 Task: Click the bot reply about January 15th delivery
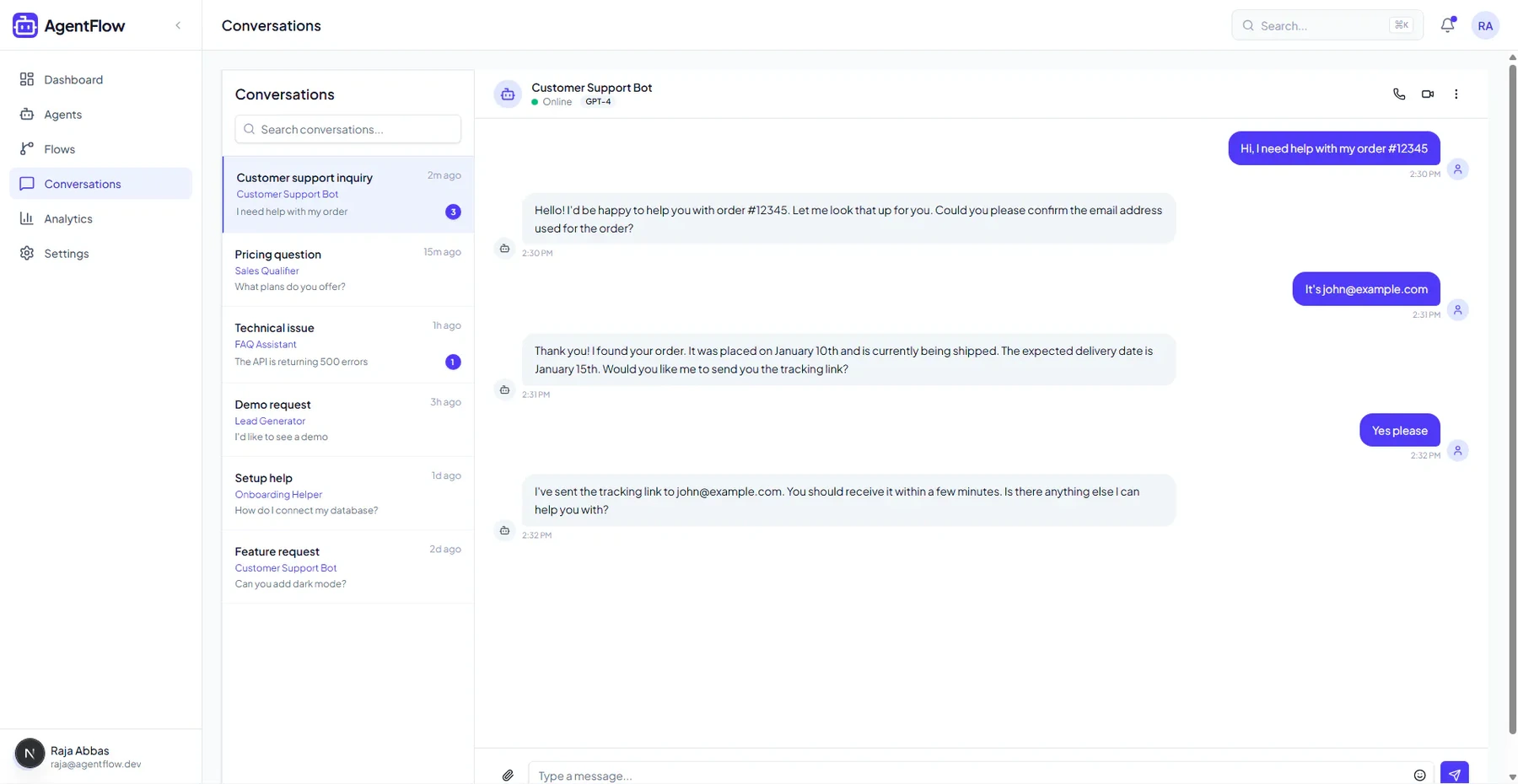(x=848, y=360)
